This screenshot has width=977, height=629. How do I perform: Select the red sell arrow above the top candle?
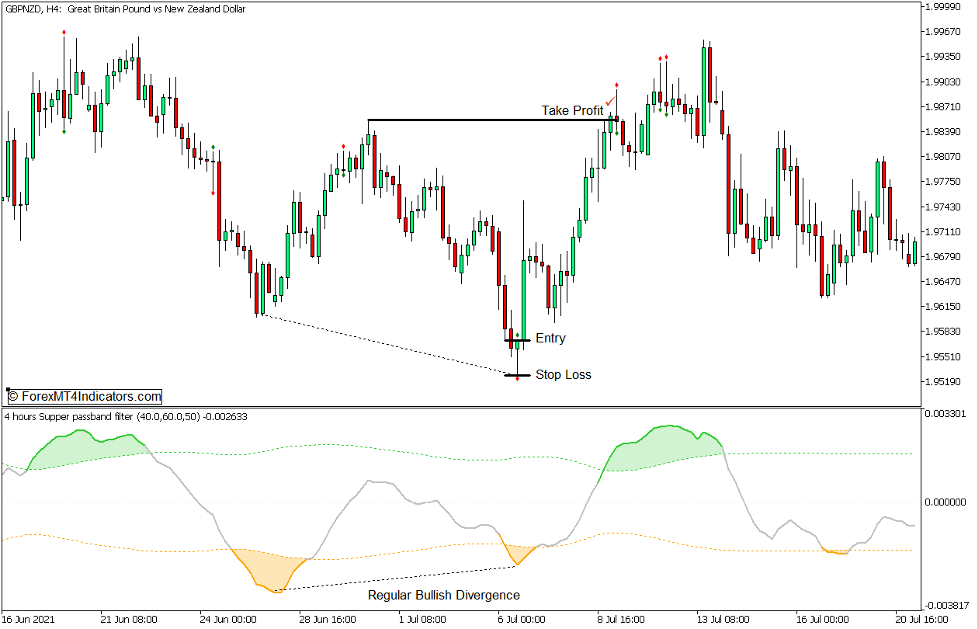(x=66, y=31)
